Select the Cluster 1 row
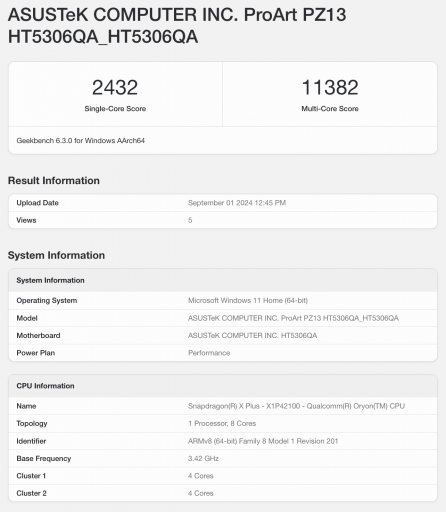Image resolution: width=446 pixels, height=512 pixels. [x=223, y=476]
